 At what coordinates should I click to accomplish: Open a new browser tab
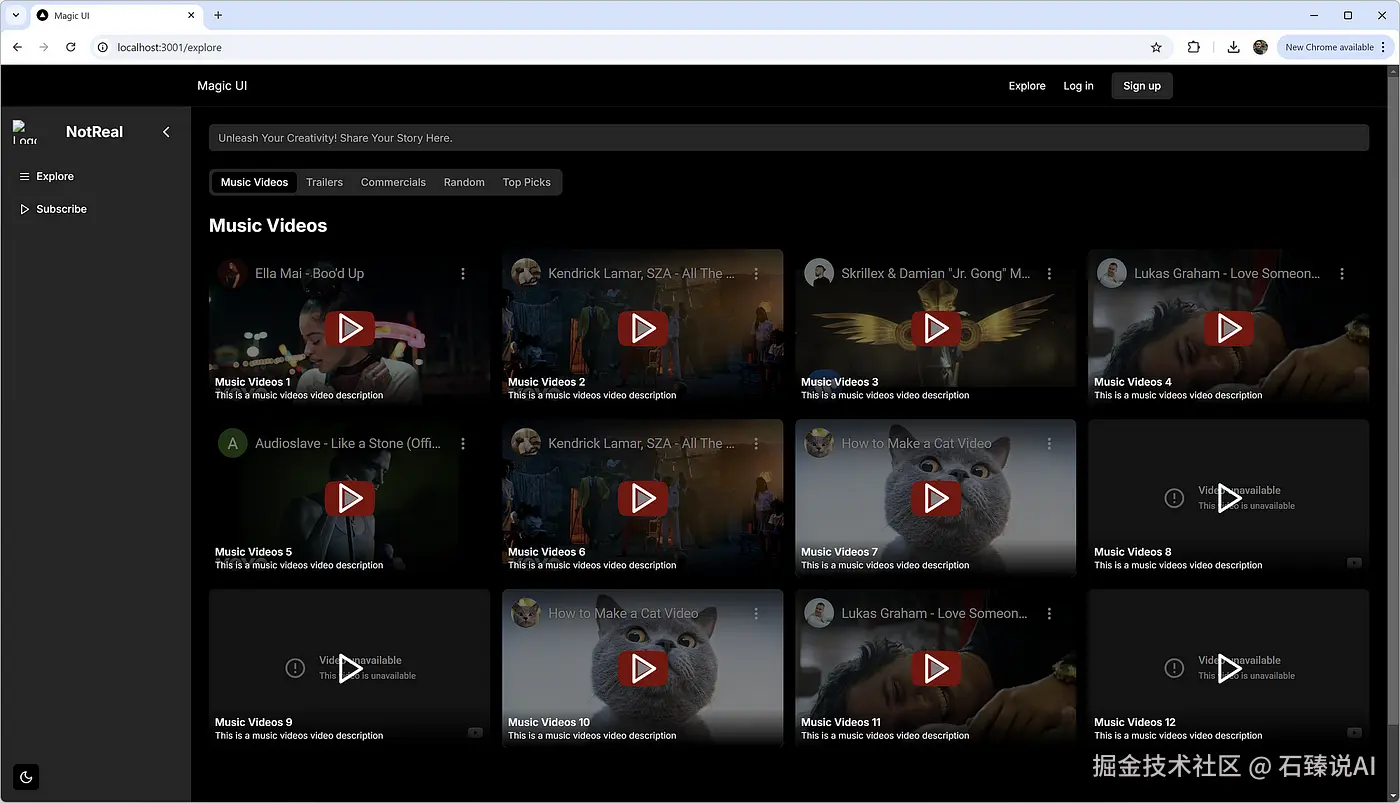(x=218, y=15)
